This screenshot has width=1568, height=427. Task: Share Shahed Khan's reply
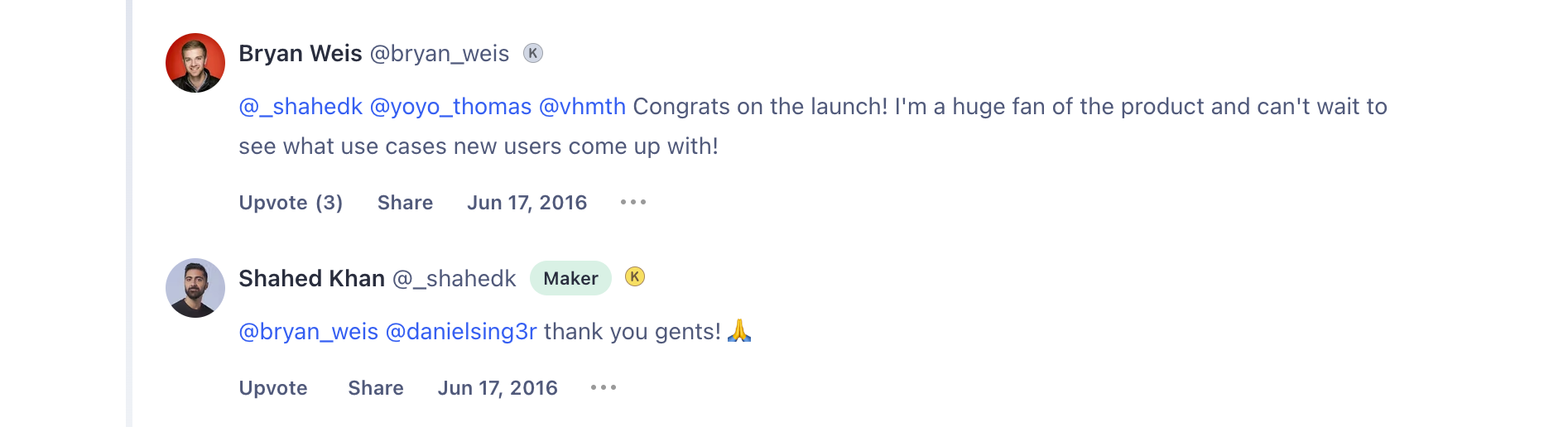[376, 388]
